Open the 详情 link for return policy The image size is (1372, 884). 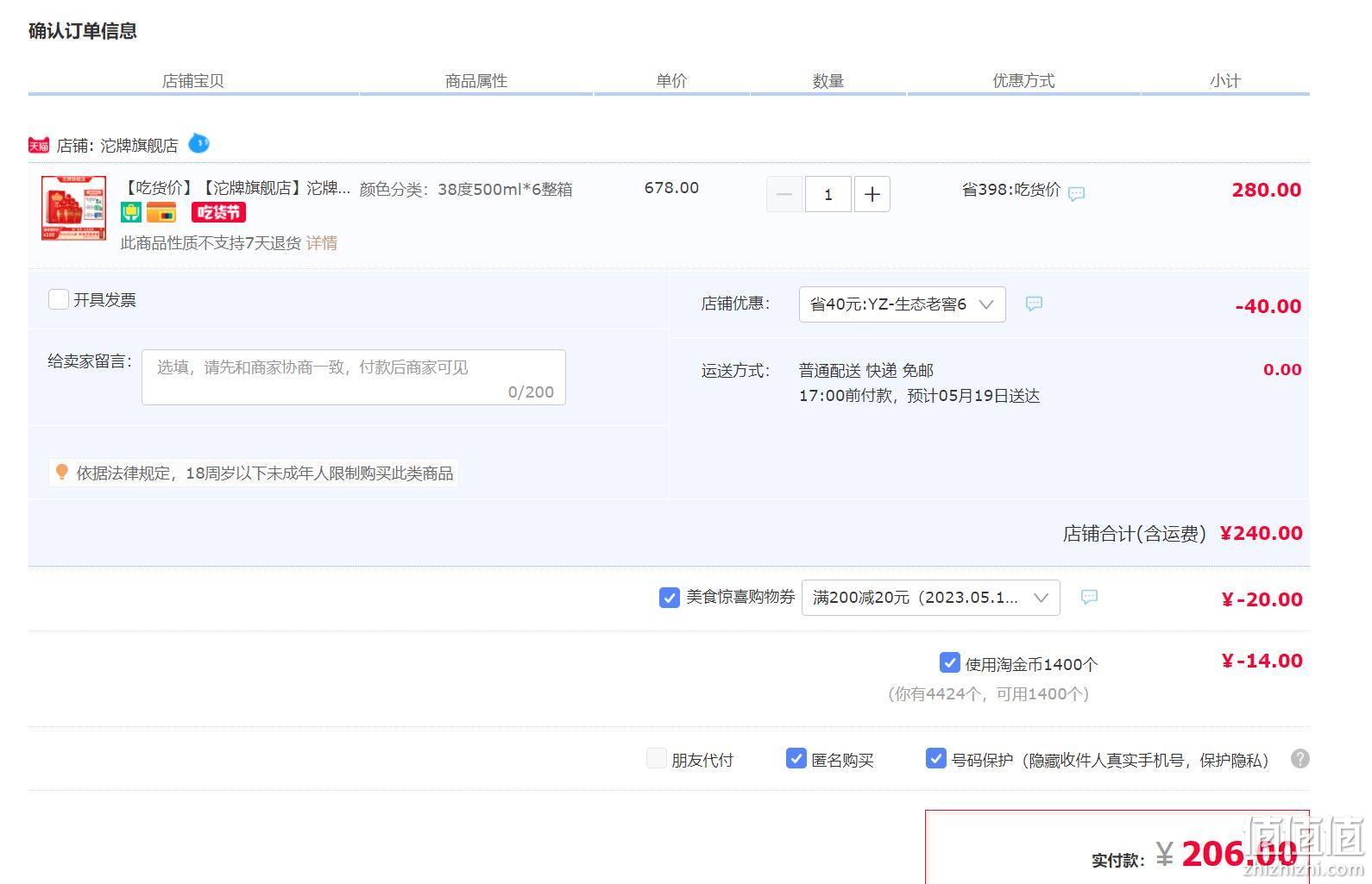click(x=322, y=243)
